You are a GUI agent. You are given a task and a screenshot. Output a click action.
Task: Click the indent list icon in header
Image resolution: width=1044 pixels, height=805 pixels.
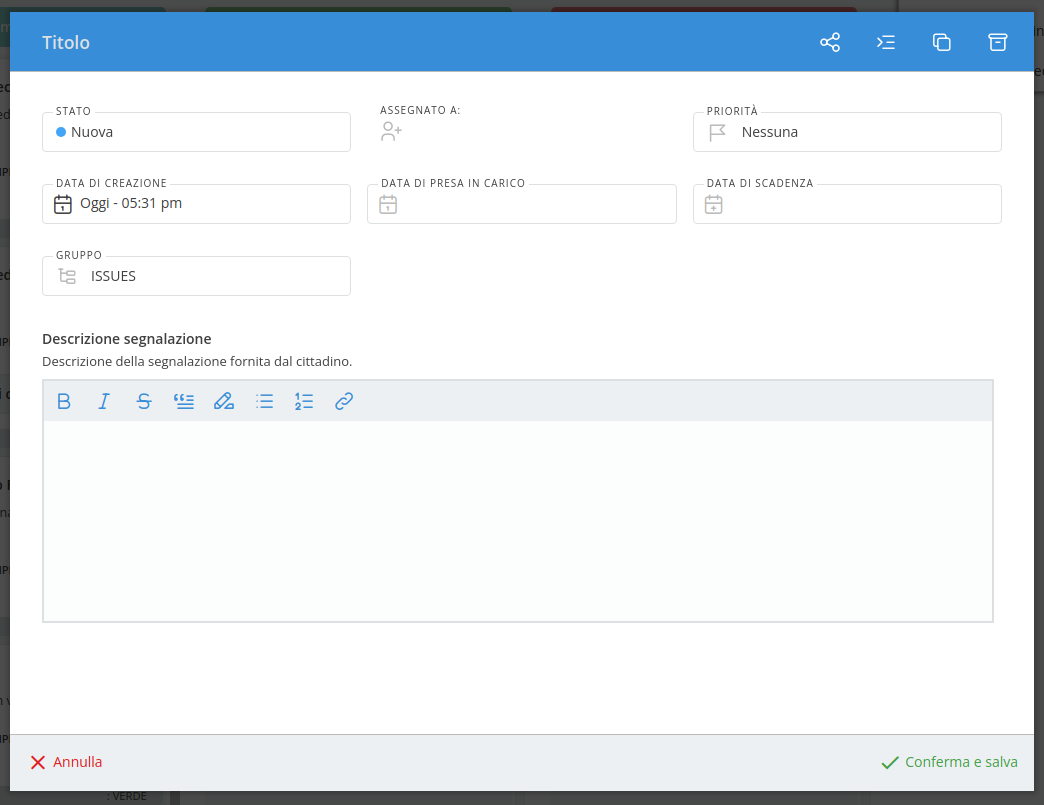(x=886, y=42)
